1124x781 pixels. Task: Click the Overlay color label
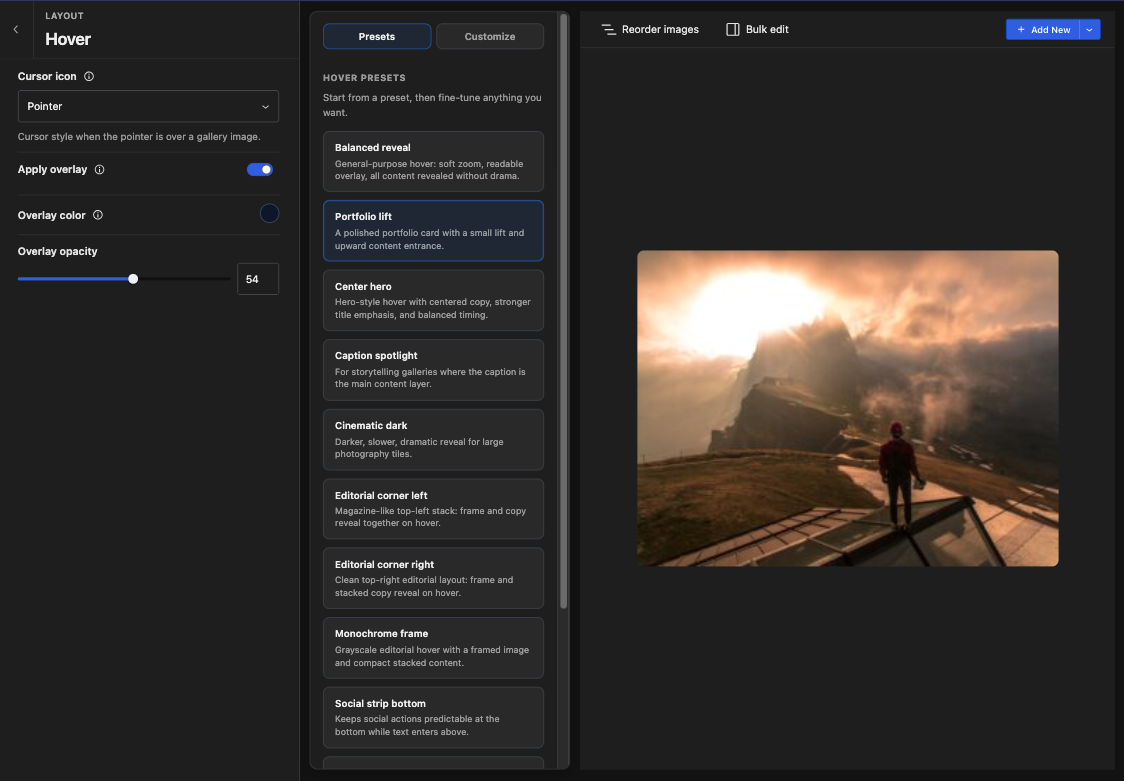click(x=52, y=215)
